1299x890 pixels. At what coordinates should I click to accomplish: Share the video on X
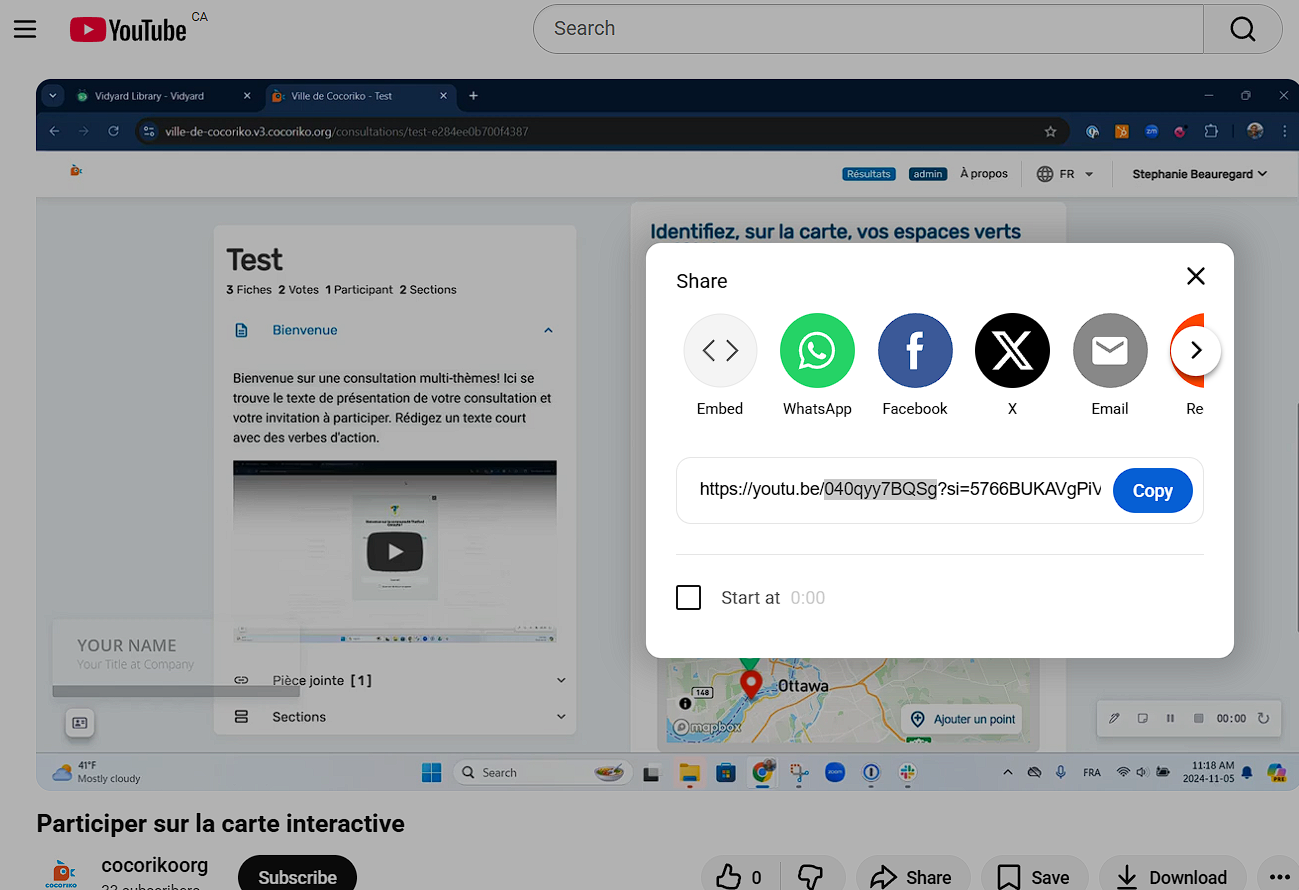click(x=1012, y=351)
